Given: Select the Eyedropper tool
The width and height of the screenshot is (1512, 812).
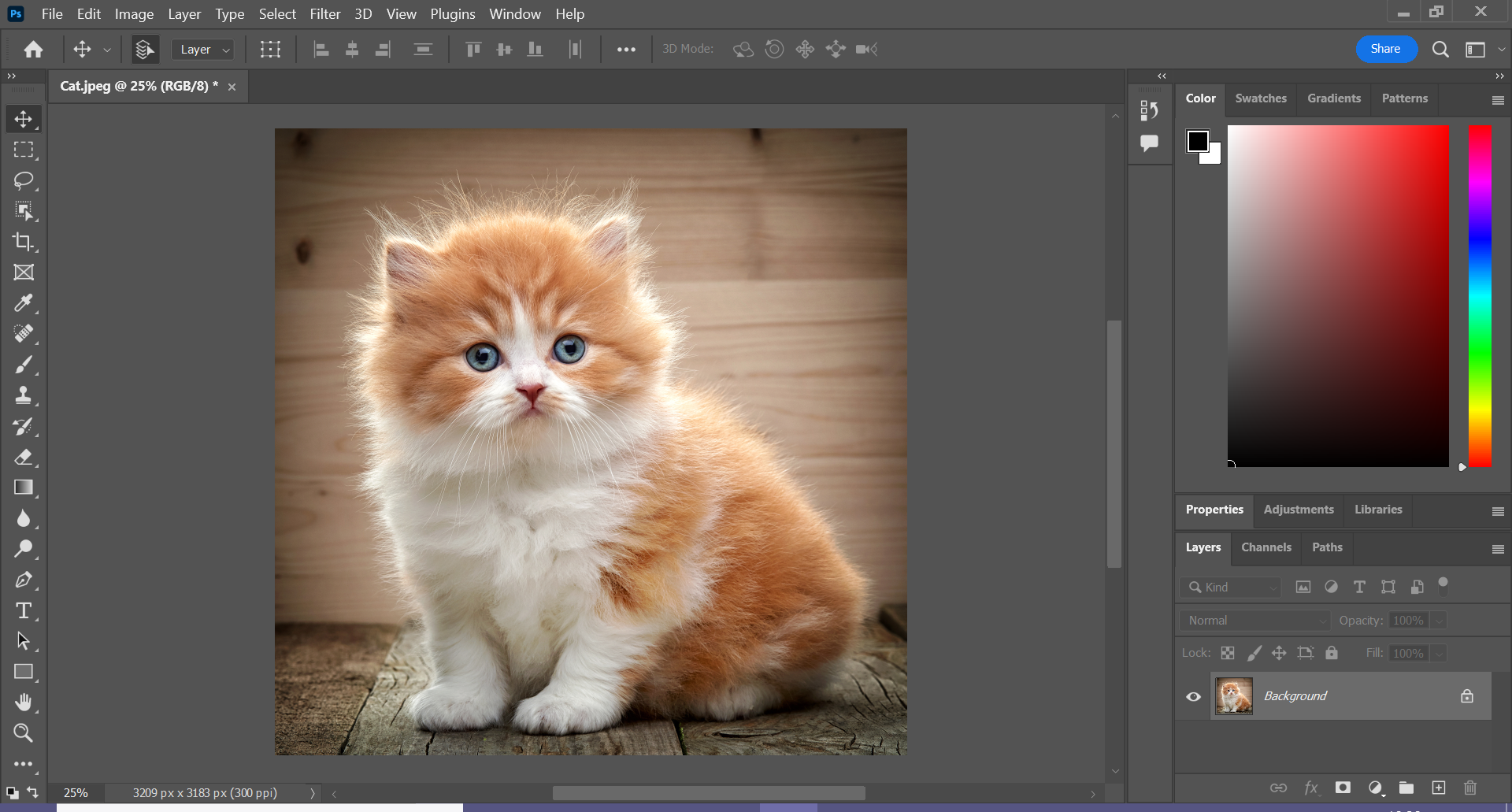Looking at the screenshot, I should pyautogui.click(x=24, y=303).
